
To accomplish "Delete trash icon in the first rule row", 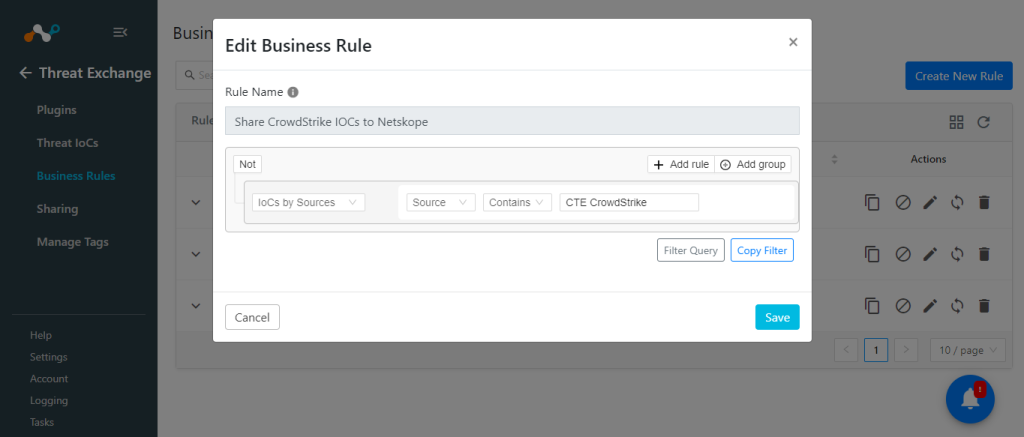I will (984, 202).
